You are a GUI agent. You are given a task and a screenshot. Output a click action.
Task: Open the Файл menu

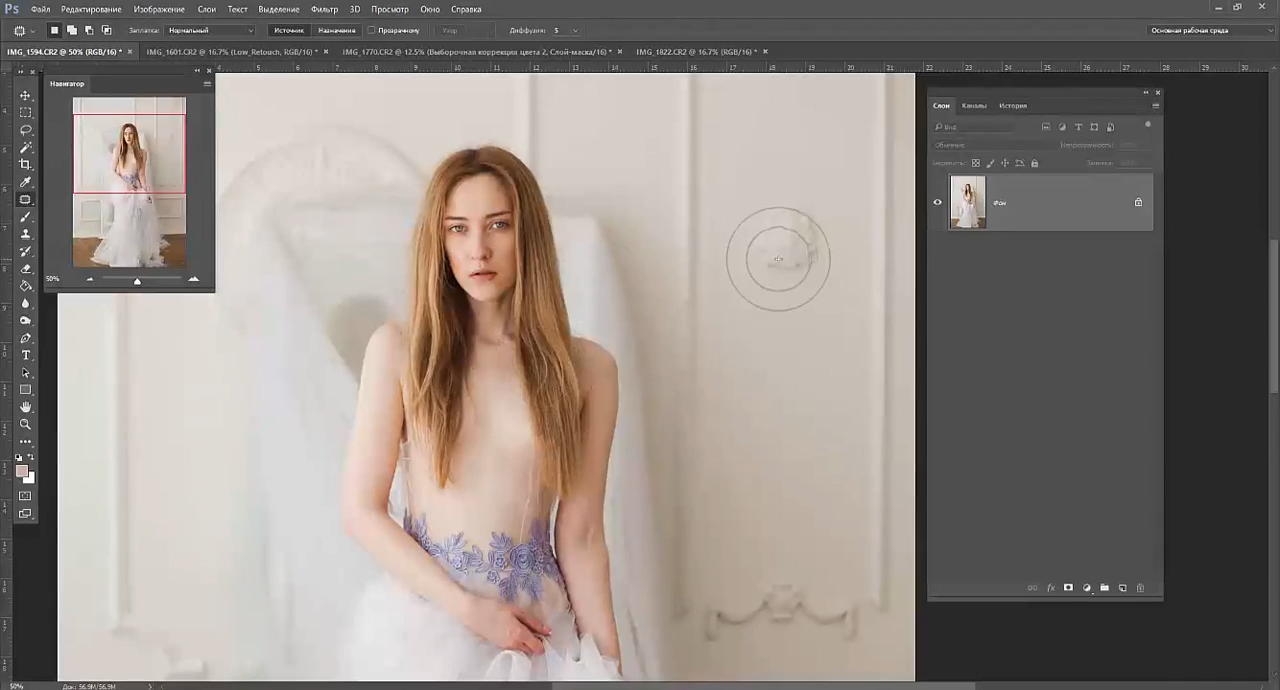[40, 9]
